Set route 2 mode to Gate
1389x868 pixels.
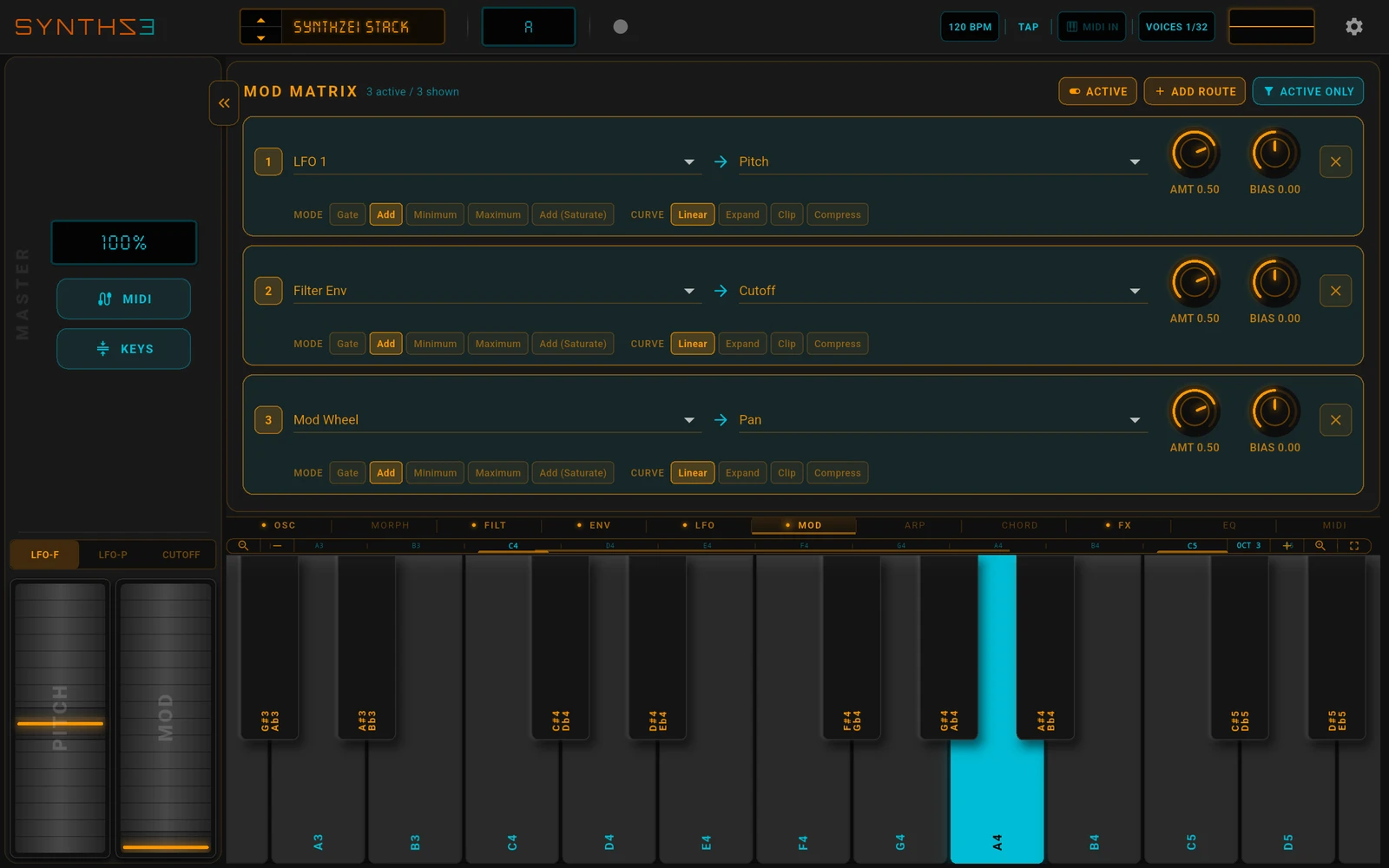tap(347, 344)
